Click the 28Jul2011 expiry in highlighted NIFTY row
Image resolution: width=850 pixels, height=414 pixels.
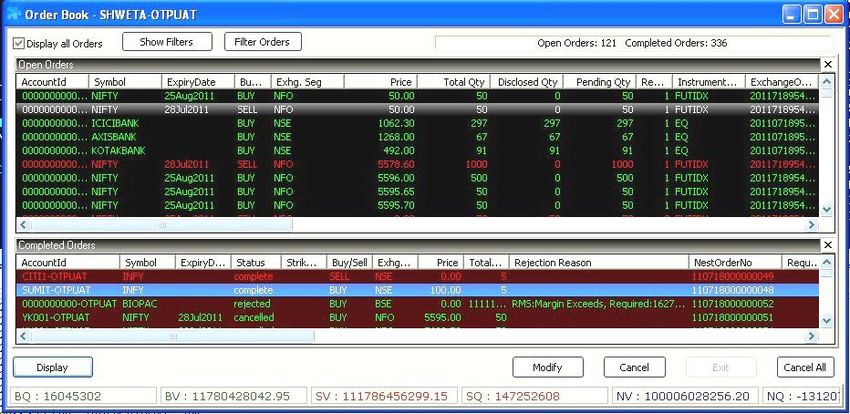coord(185,109)
